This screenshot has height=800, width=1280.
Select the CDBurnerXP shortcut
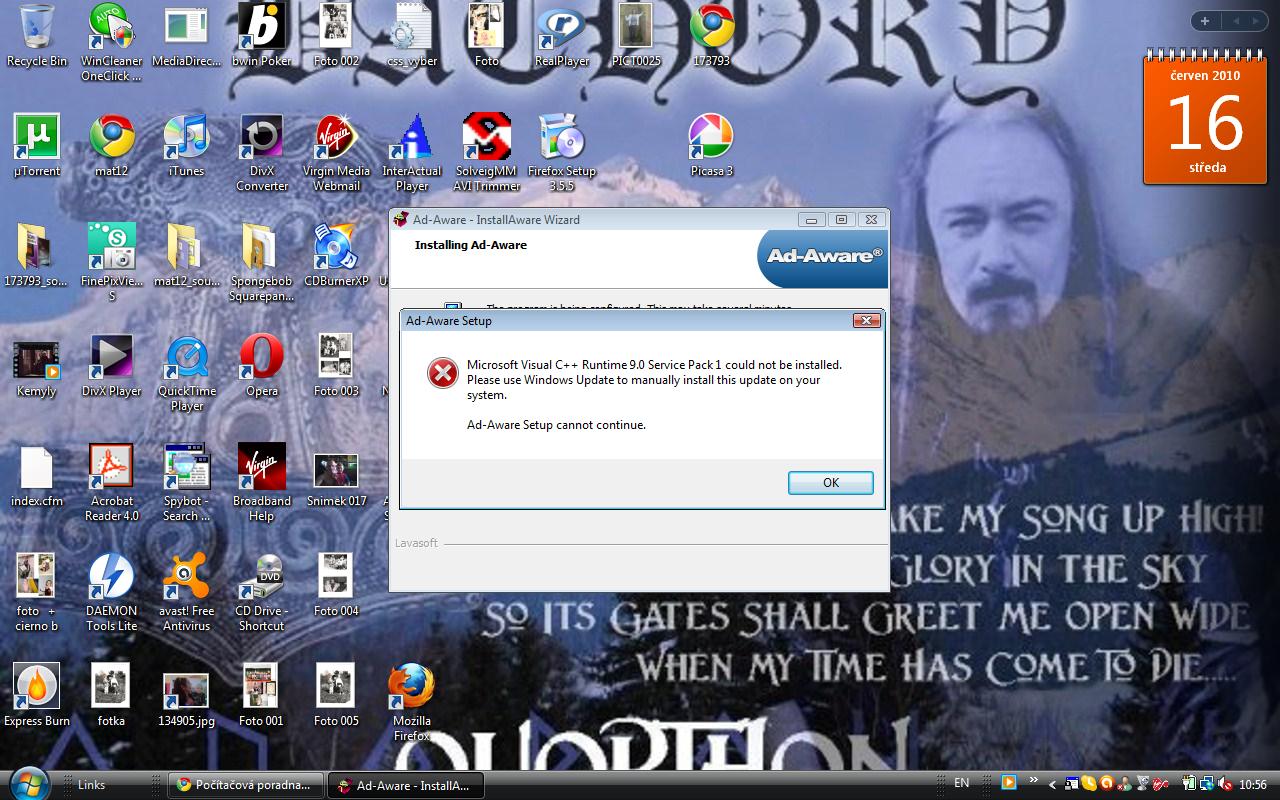coord(336,256)
